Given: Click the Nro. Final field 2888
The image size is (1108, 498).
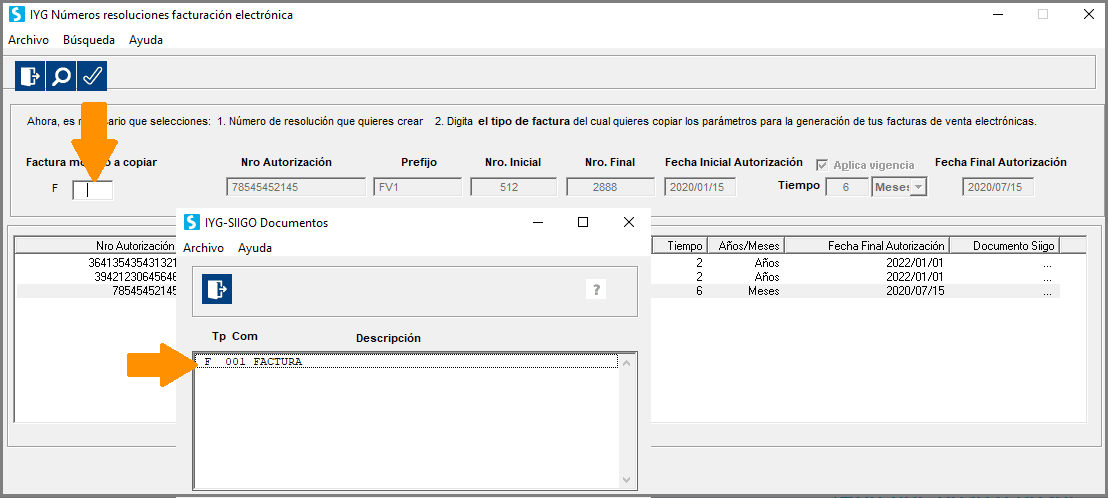Looking at the screenshot, I should pos(609,187).
